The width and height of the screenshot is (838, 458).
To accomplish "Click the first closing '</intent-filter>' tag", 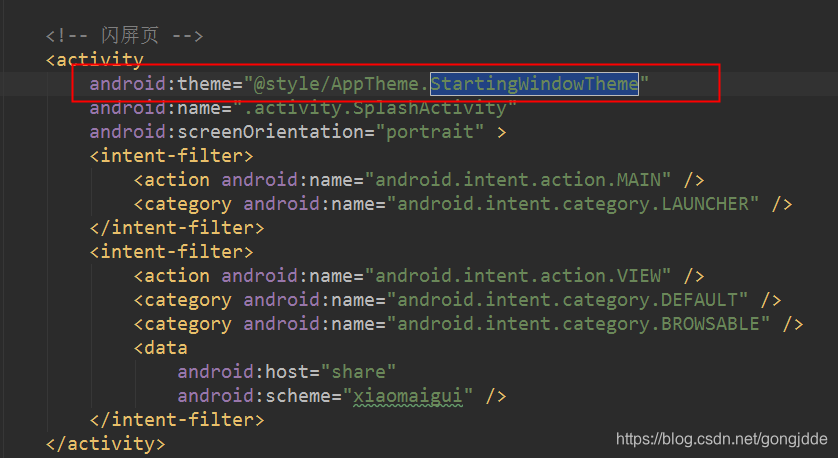I will [177, 228].
